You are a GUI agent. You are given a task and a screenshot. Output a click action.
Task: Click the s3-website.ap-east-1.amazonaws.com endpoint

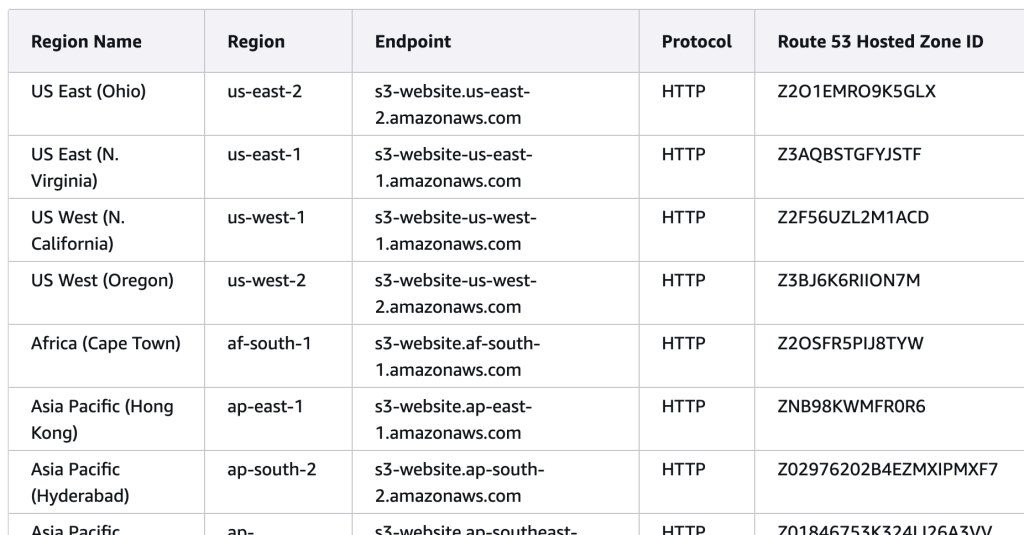tap(452, 419)
